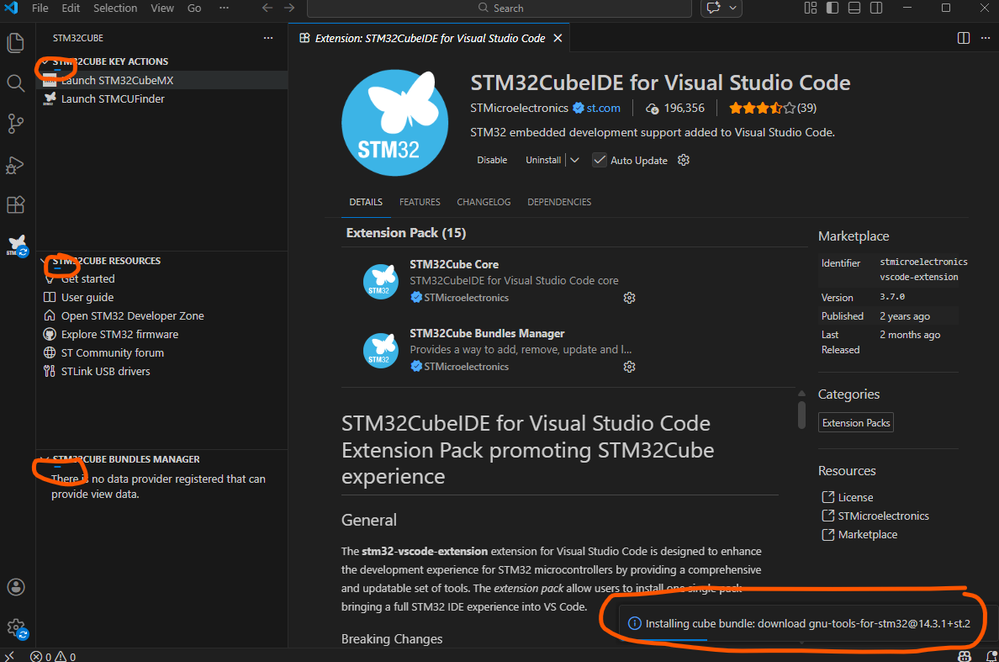Open the License resource link
The width and height of the screenshot is (999, 662).
[855, 497]
